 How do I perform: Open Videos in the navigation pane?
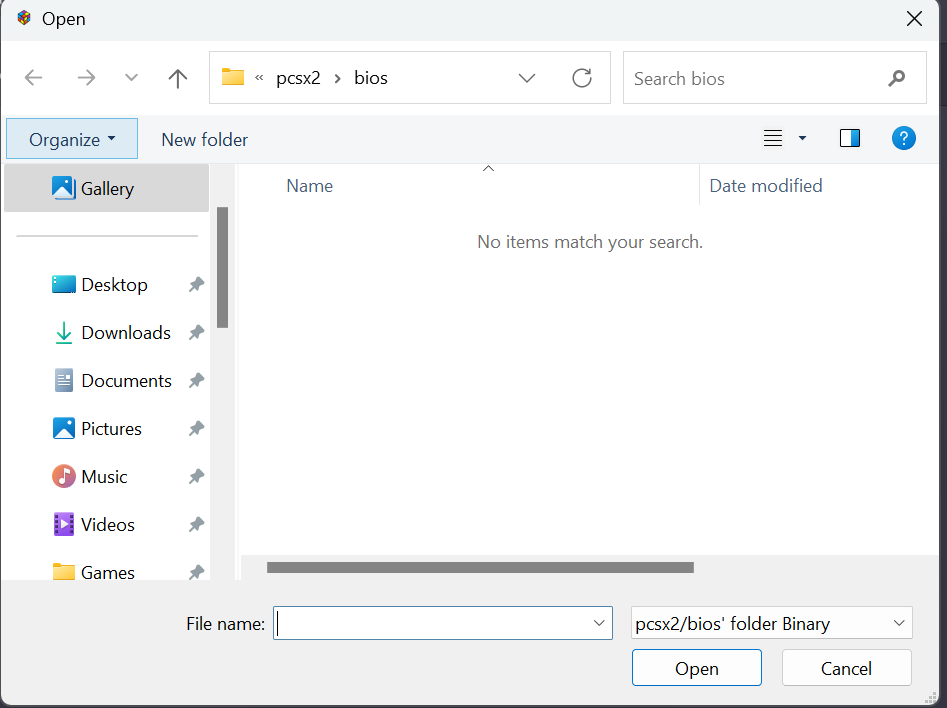pos(108,524)
